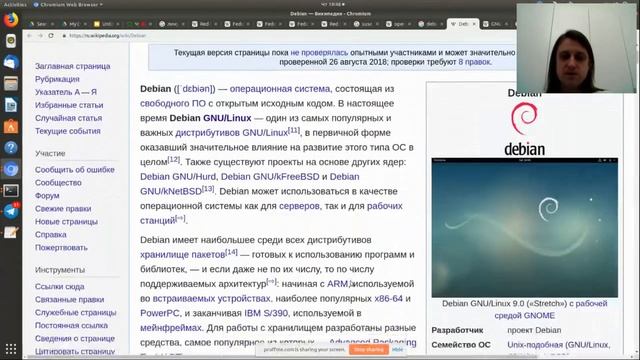Reload the Wikipedia page
The image size is (640, 360).
coord(51,36)
